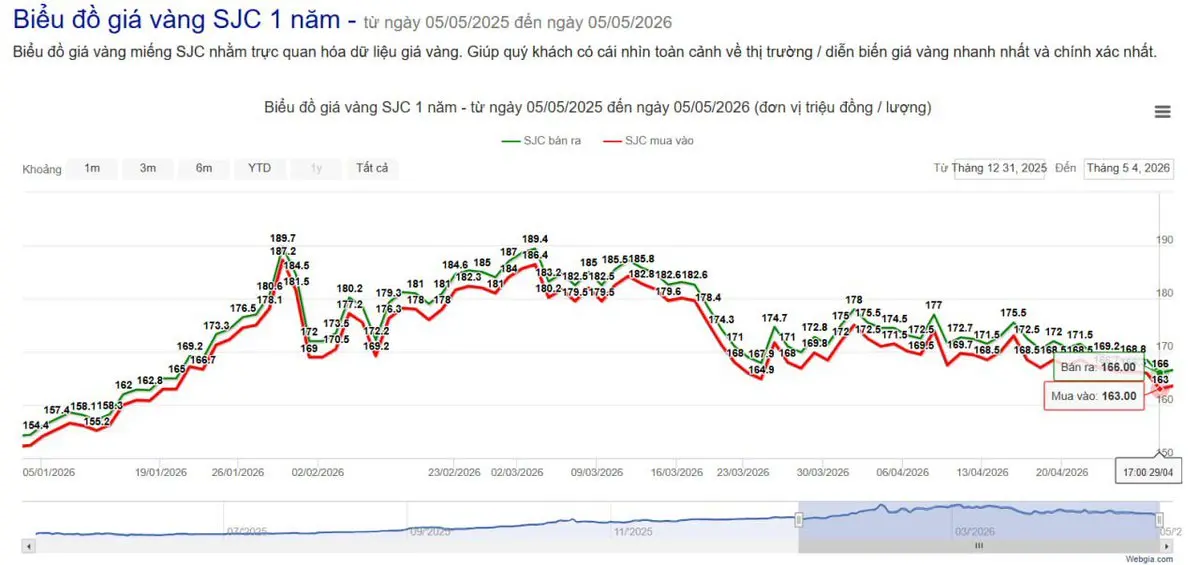Click the navigator left range handle
The width and height of the screenshot is (1199, 565).
click(798, 520)
